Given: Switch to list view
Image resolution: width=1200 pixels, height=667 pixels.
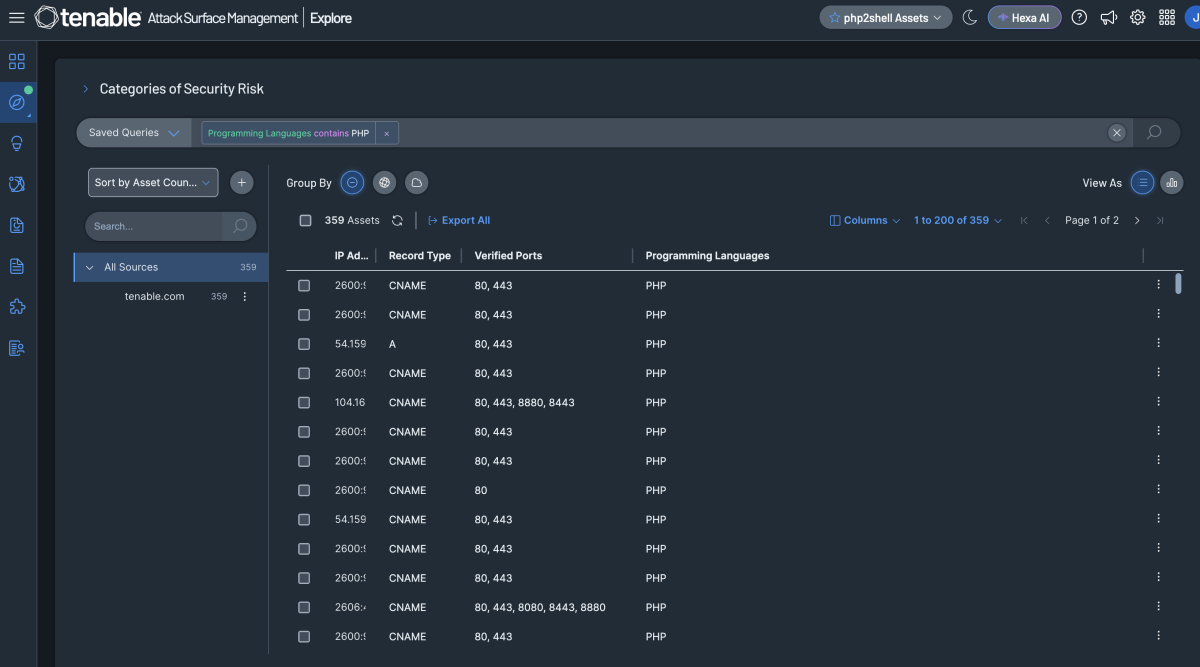Looking at the screenshot, I should click(x=1142, y=183).
